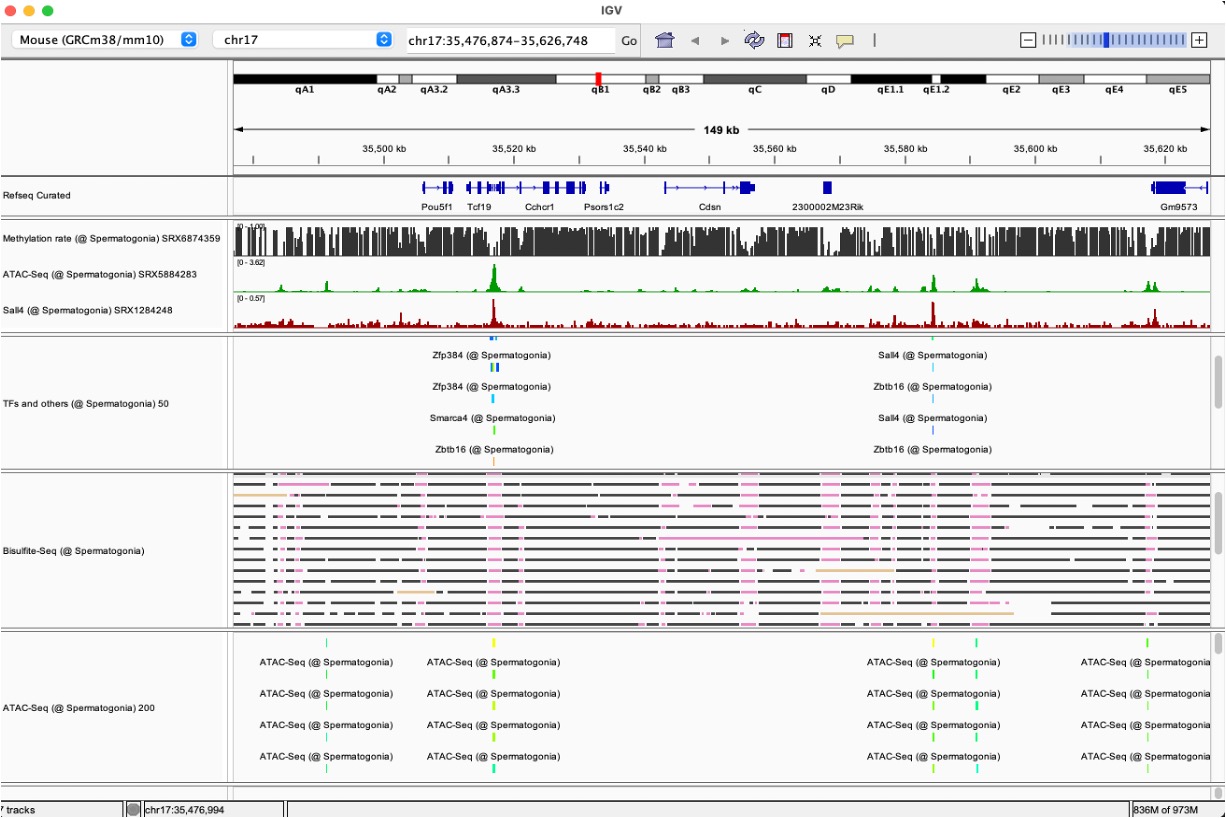Go forward with the right arrow icon
Screen dimensions: 1226x818
(725, 41)
